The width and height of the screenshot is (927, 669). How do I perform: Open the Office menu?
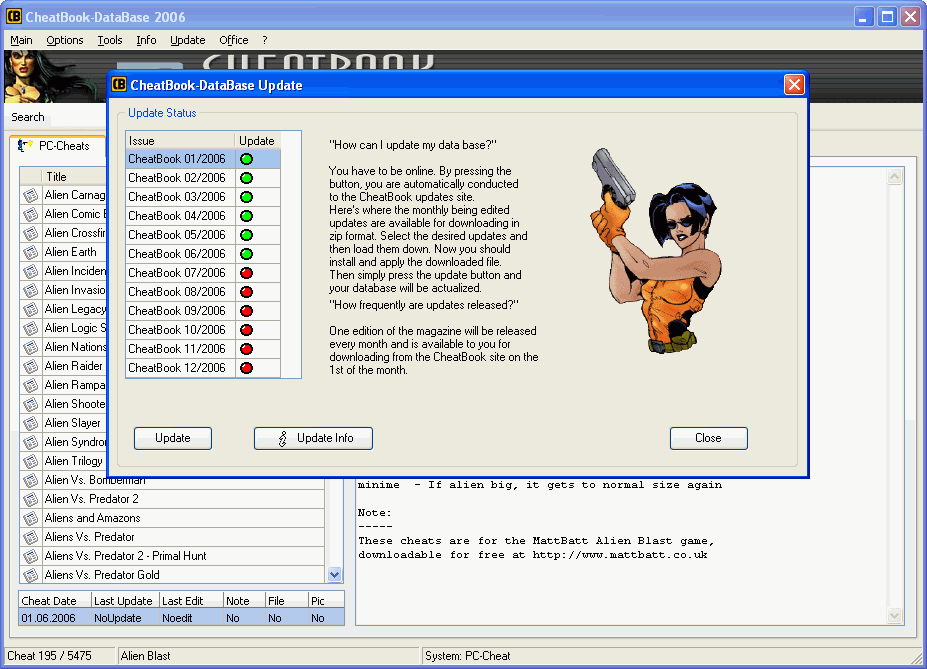234,40
